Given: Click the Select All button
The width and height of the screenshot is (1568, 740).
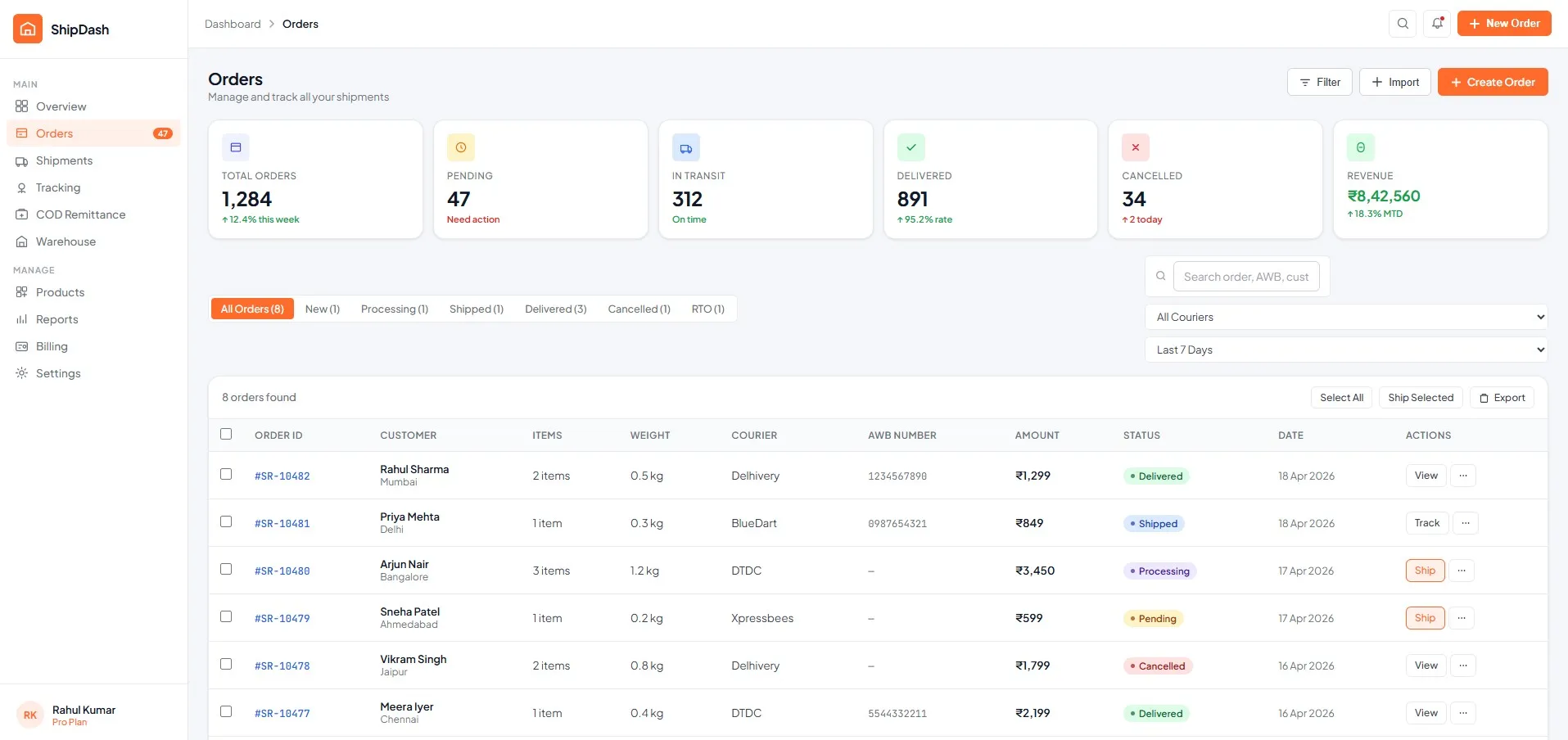Looking at the screenshot, I should (x=1341, y=398).
